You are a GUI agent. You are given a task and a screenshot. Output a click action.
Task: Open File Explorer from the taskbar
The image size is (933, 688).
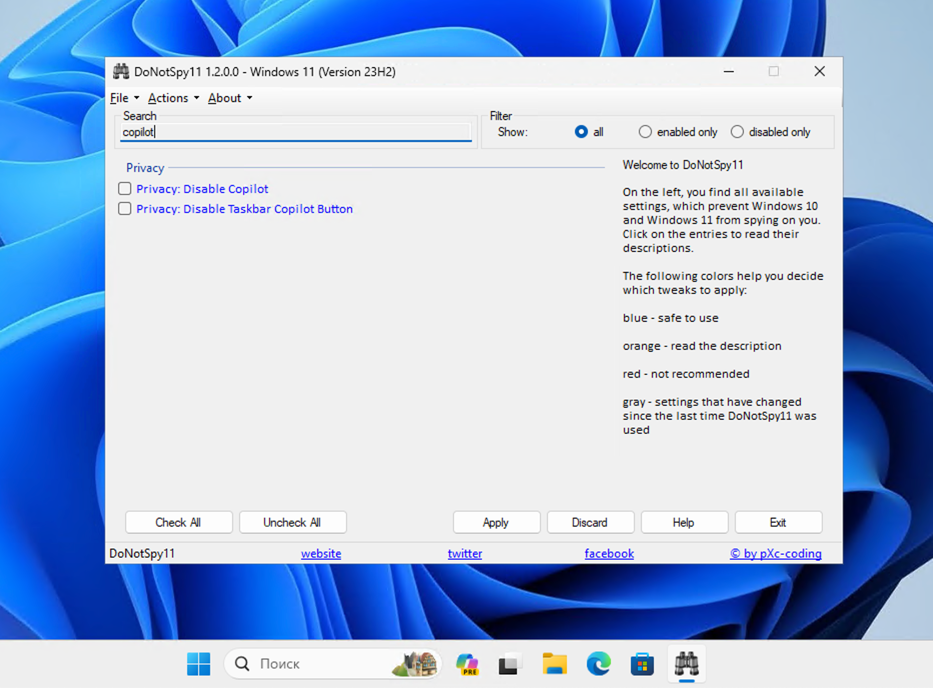(x=555, y=664)
